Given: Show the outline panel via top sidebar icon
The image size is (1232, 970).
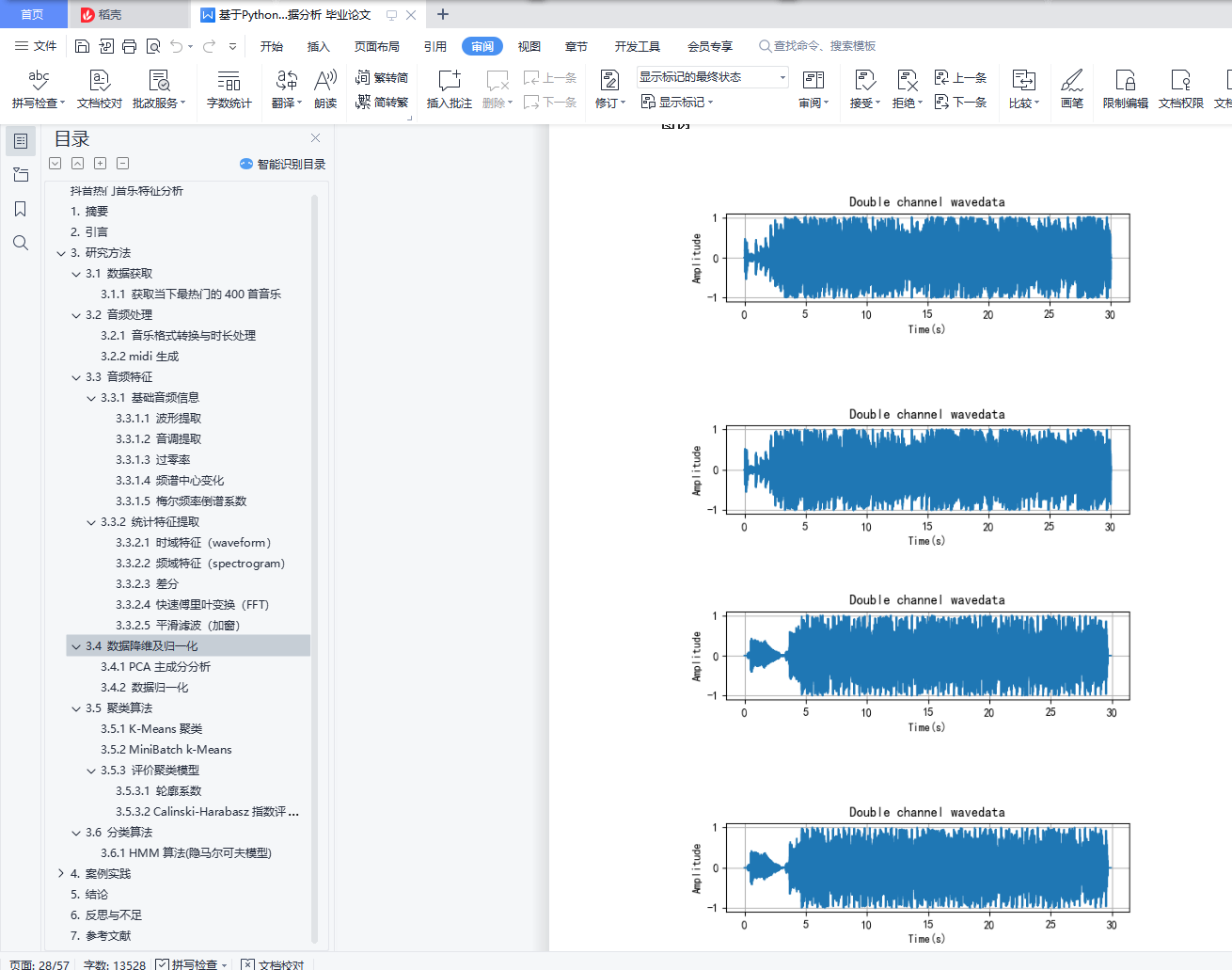Looking at the screenshot, I should pos(21,141).
